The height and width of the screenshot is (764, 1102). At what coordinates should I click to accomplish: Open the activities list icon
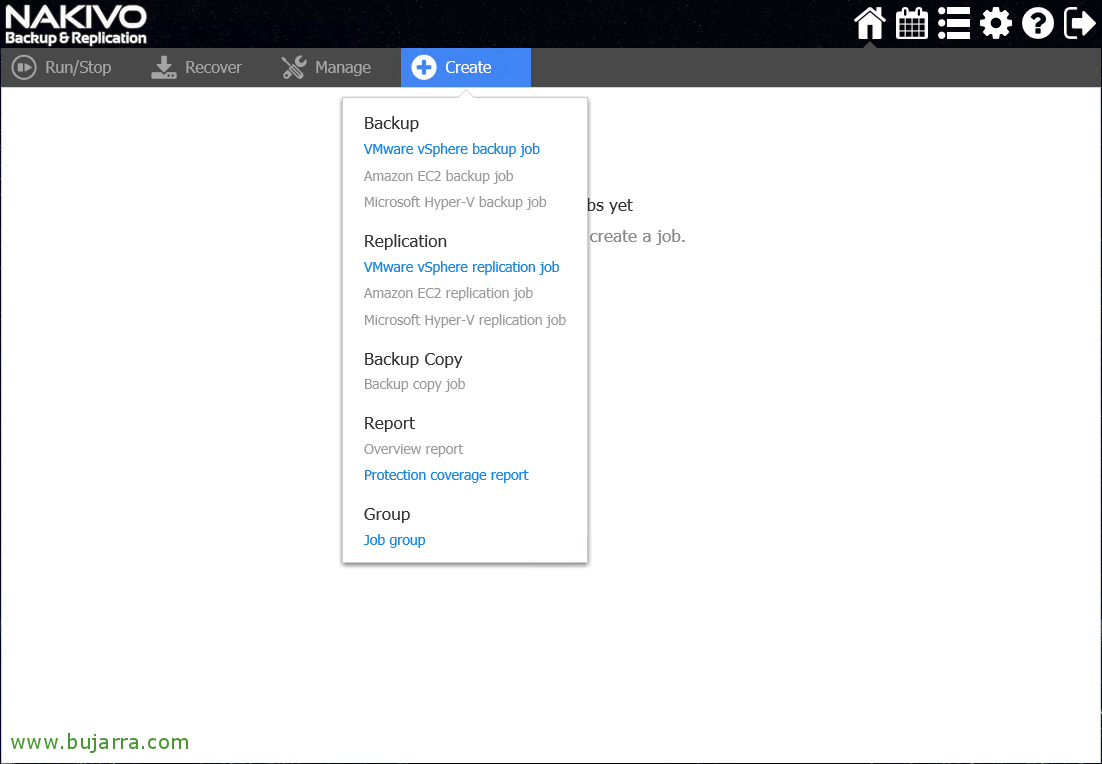954,23
